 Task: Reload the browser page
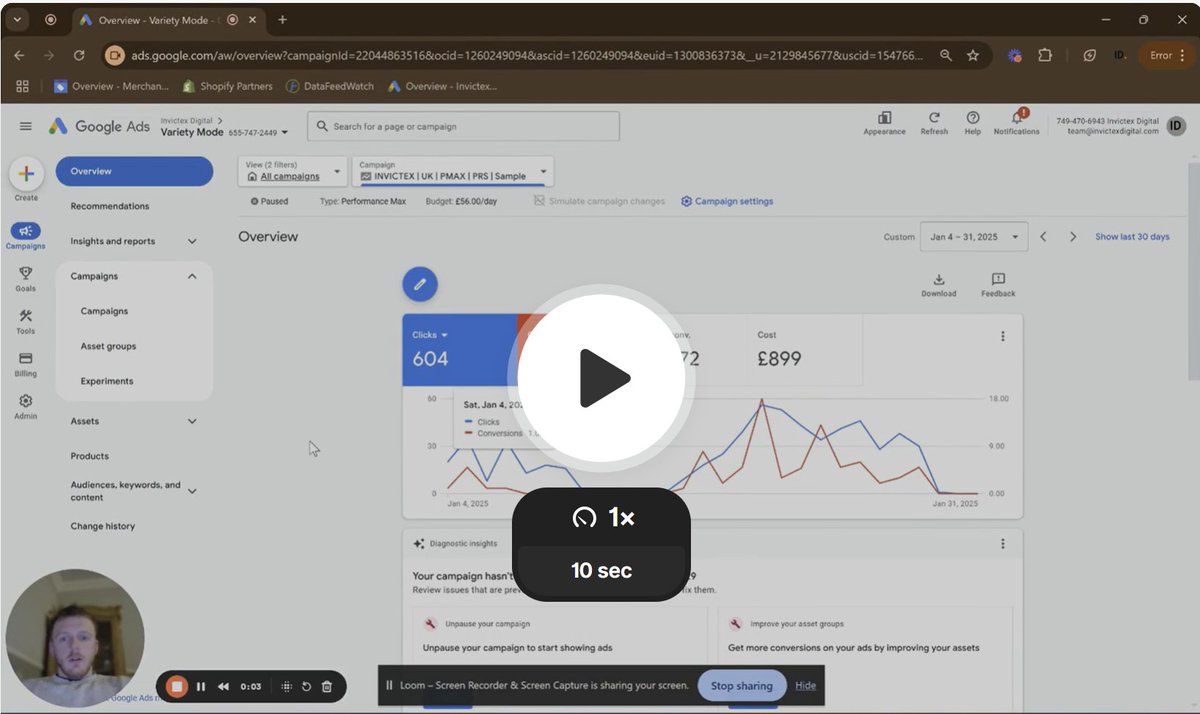pos(79,56)
